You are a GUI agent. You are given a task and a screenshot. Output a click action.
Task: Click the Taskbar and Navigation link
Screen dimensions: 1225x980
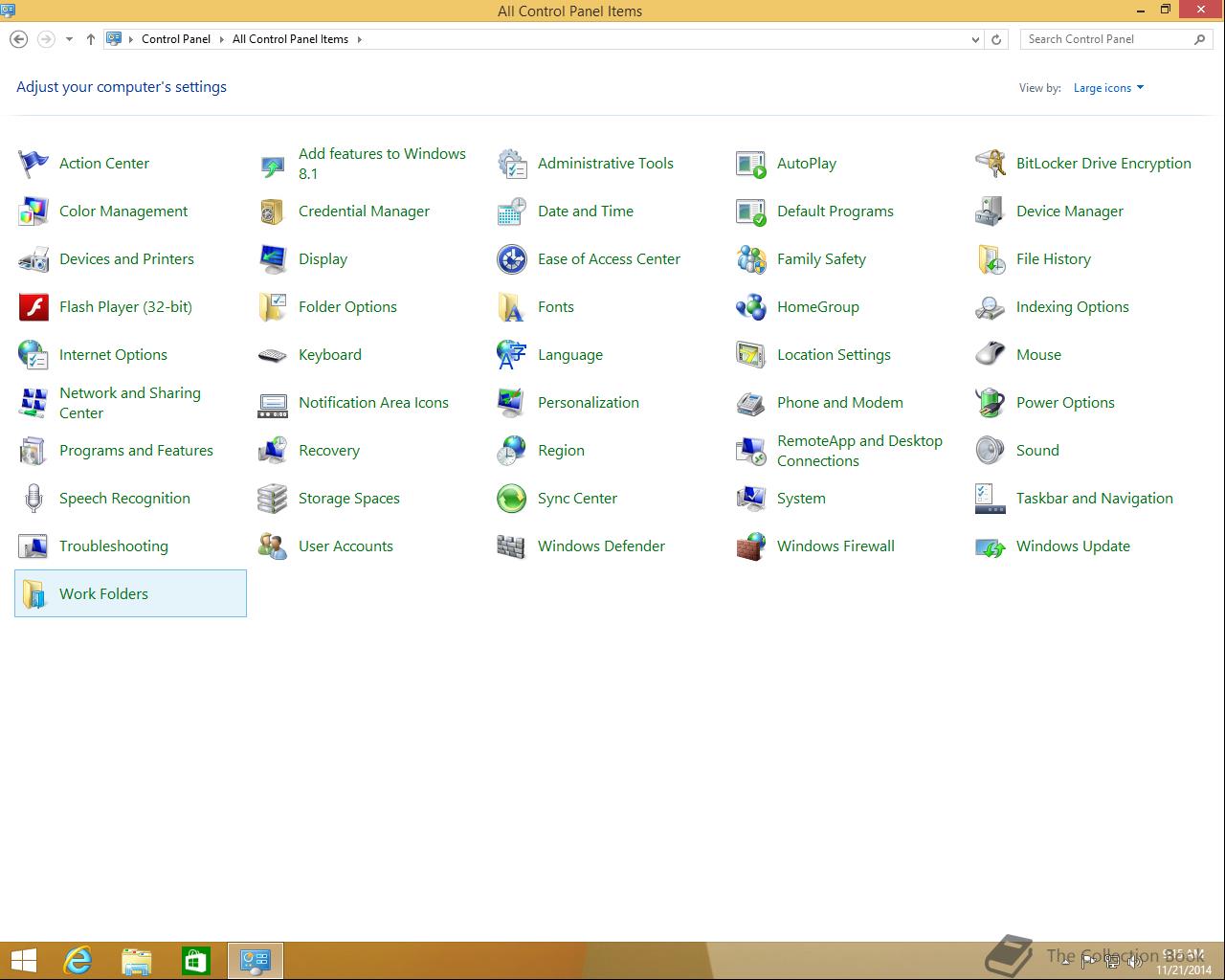[x=1095, y=499]
